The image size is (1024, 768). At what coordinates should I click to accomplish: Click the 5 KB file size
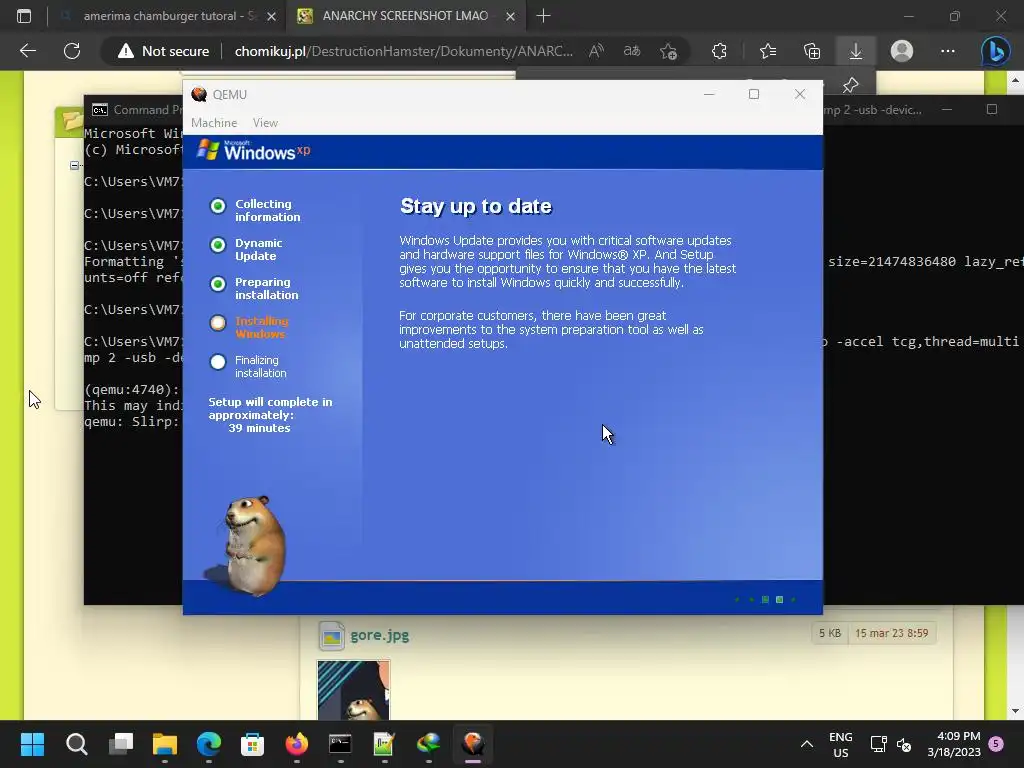[830, 633]
